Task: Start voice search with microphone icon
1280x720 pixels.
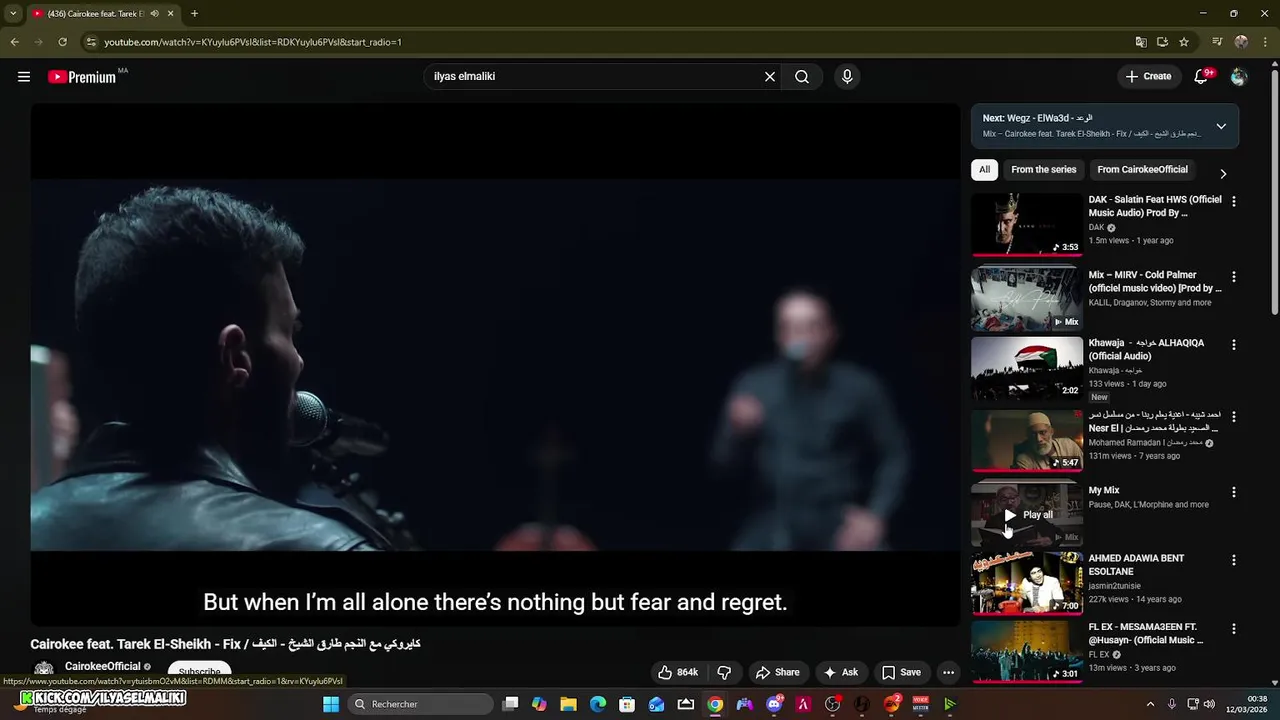Action: pyautogui.click(x=847, y=77)
